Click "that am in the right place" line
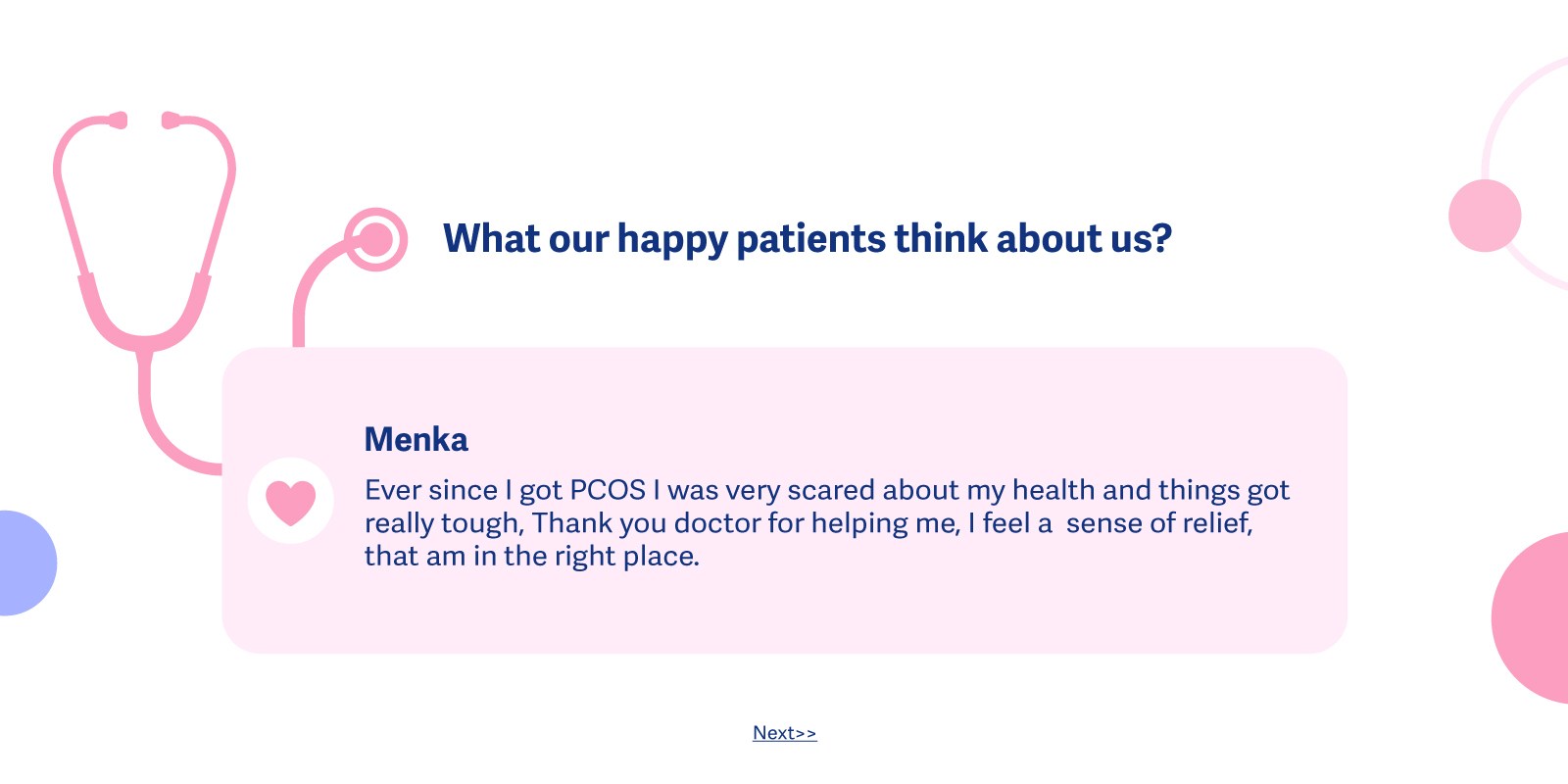The image size is (1568, 784). 532,557
